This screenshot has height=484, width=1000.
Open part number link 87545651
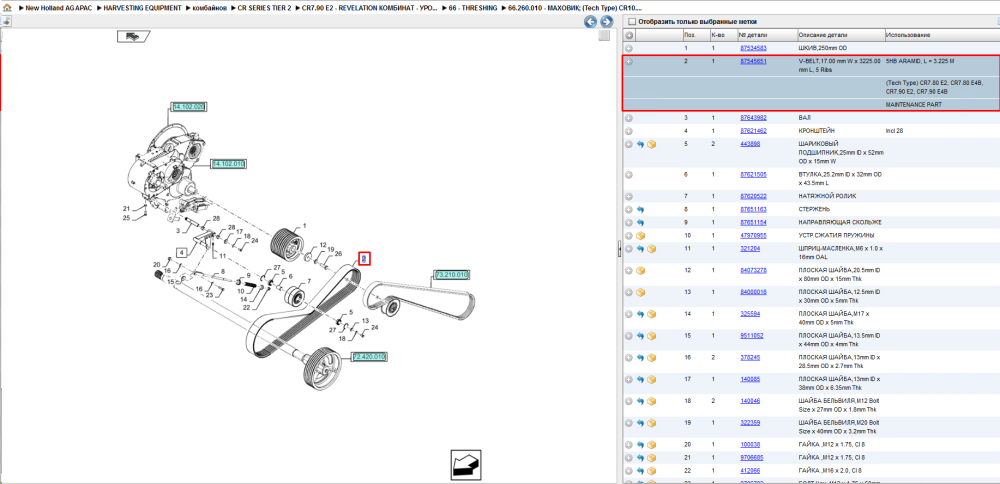tap(753, 62)
